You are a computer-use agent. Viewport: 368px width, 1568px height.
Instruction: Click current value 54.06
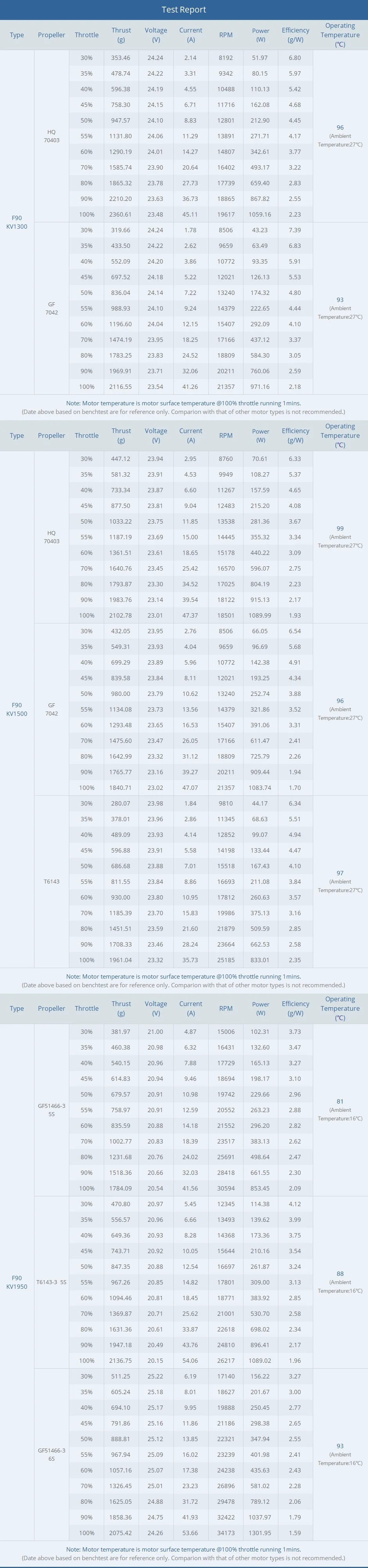point(190,1360)
